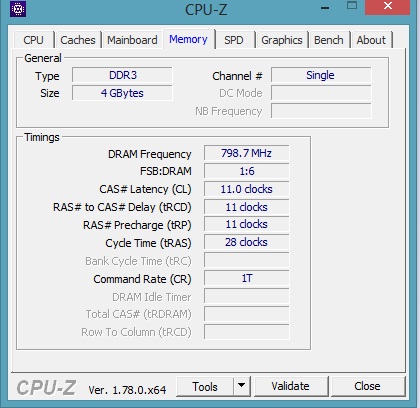Click the DRAM Frequency value field

pyautogui.click(x=247, y=153)
